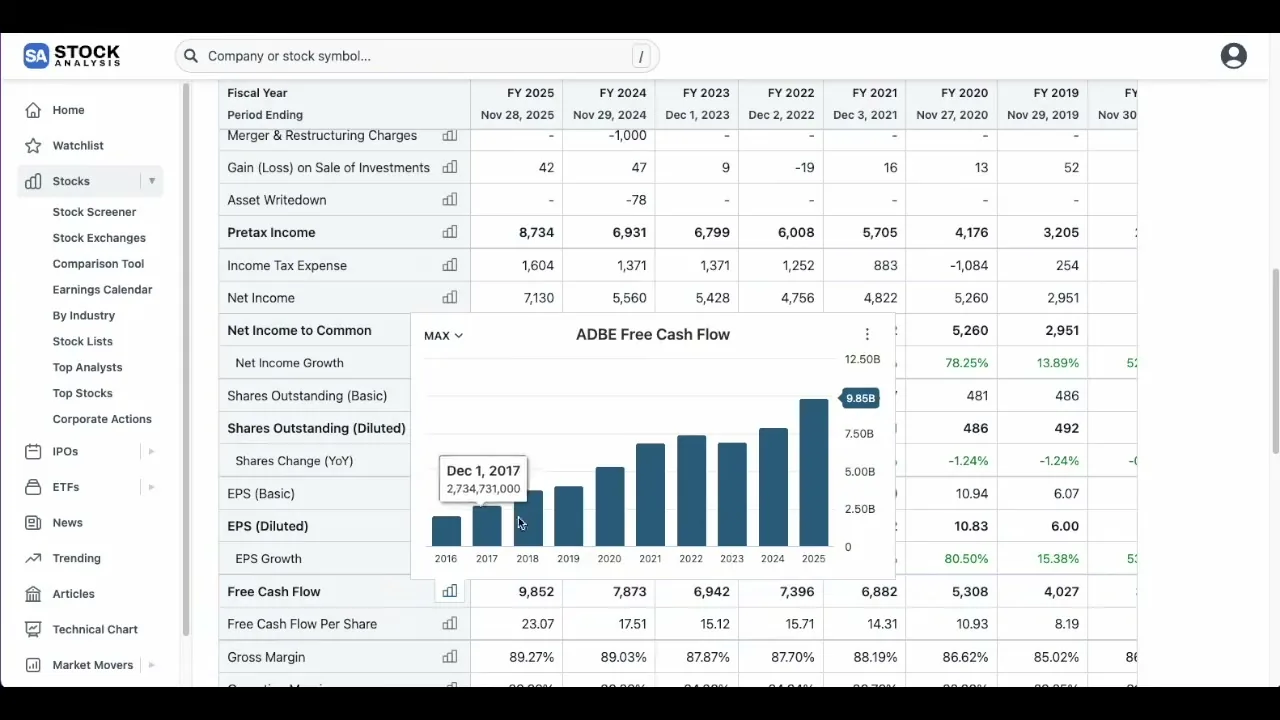The image size is (1280, 720).
Task: Expand the Market Movers submenu arrow
Action: (152, 665)
